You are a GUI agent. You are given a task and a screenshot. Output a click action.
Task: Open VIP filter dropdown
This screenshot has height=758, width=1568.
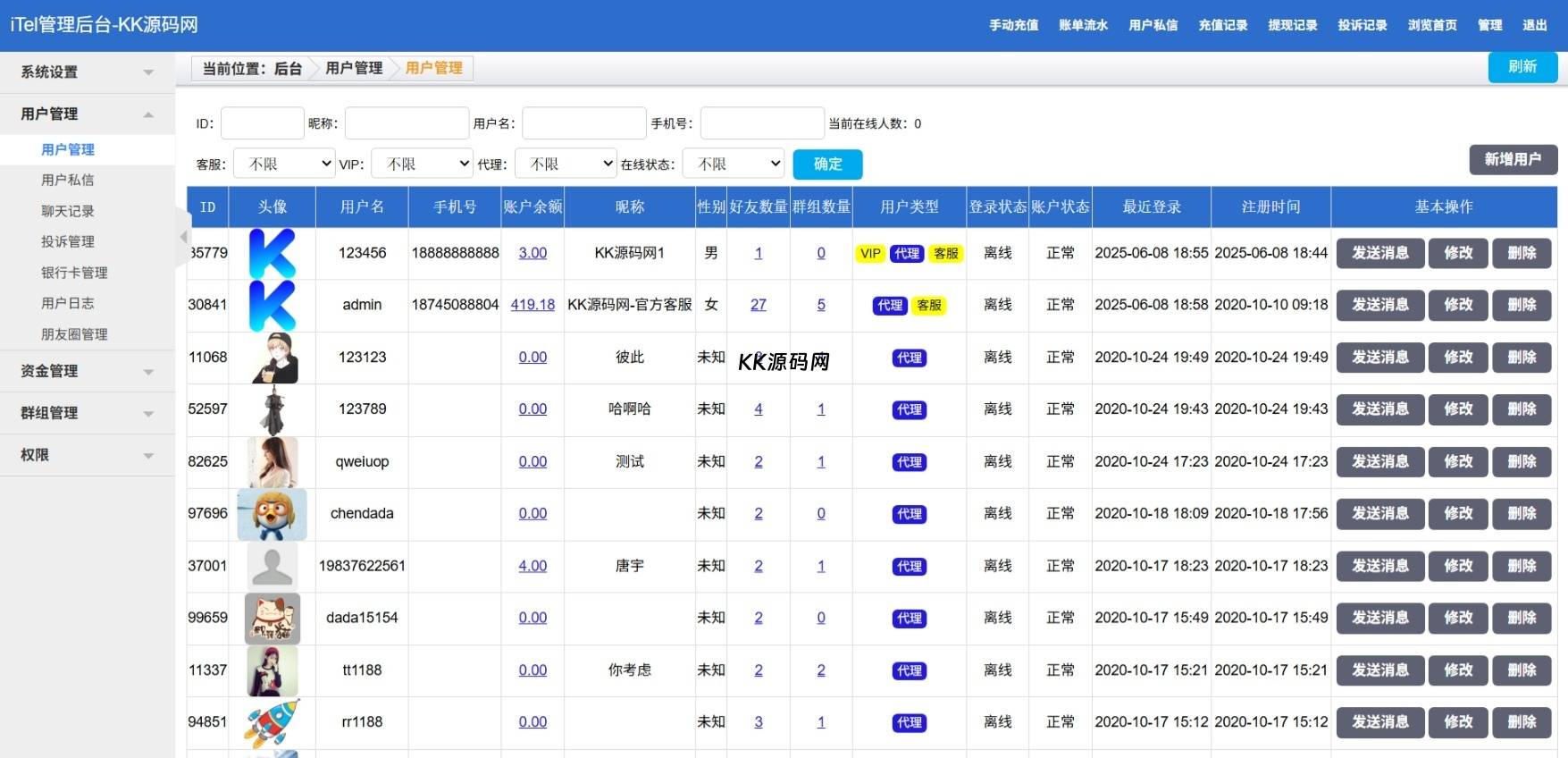(422, 164)
